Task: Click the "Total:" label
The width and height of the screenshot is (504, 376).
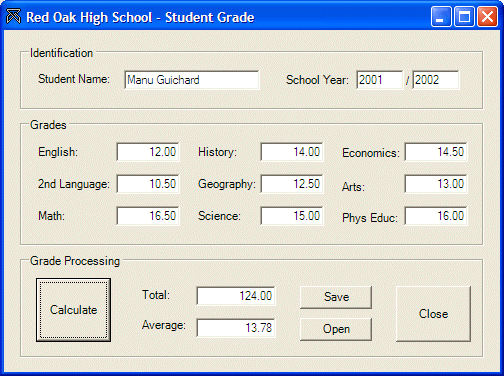Action: tap(156, 295)
